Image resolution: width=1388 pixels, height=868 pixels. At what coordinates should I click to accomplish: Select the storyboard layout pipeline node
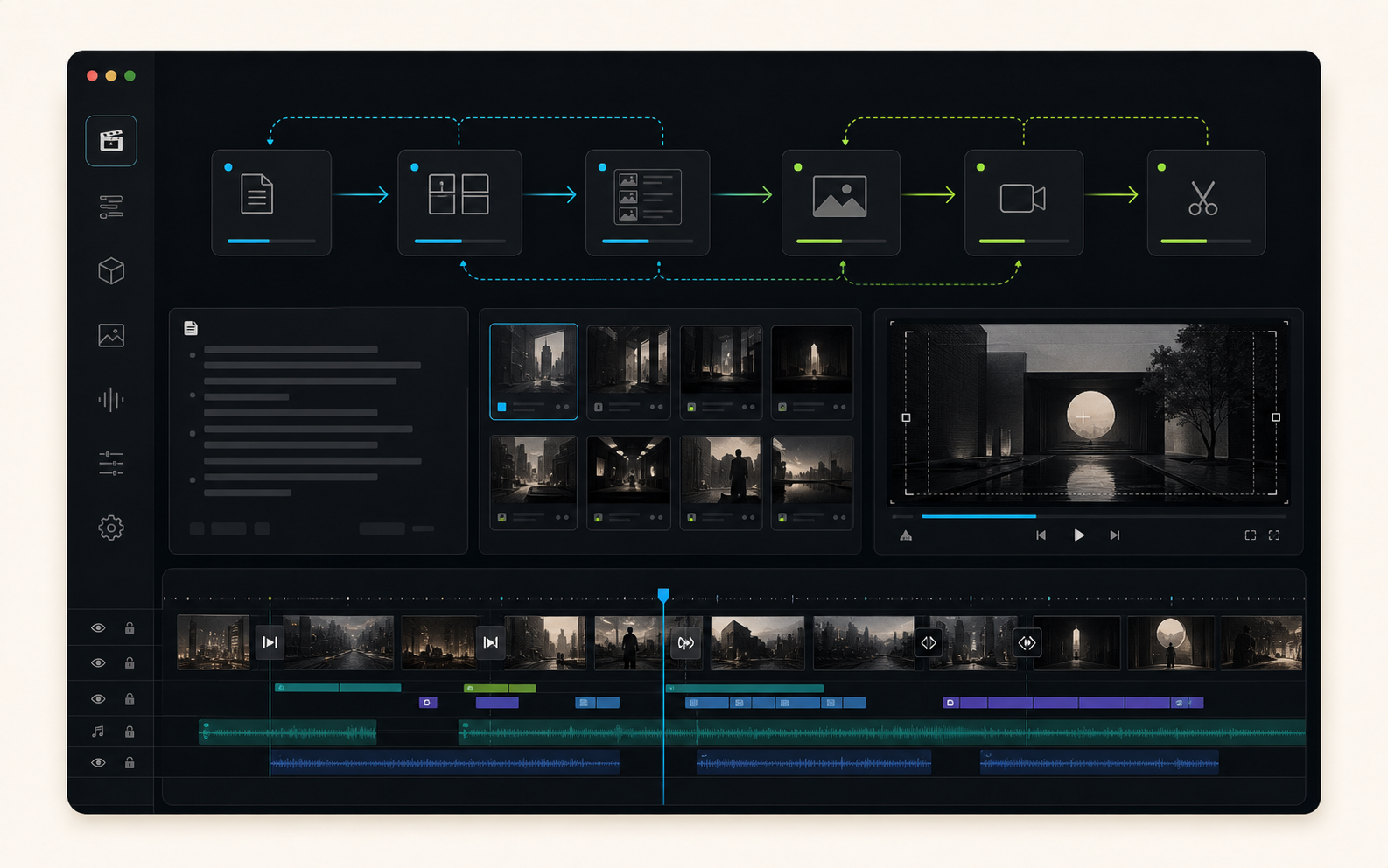(x=459, y=202)
